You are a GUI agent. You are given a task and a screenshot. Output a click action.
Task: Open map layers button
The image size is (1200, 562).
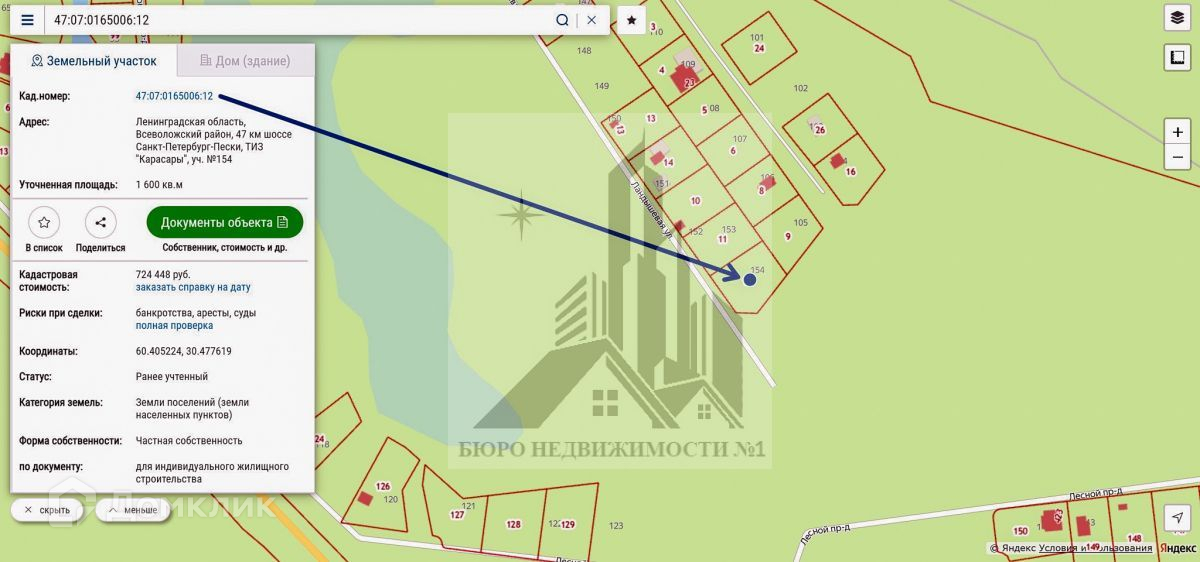[x=1177, y=18]
